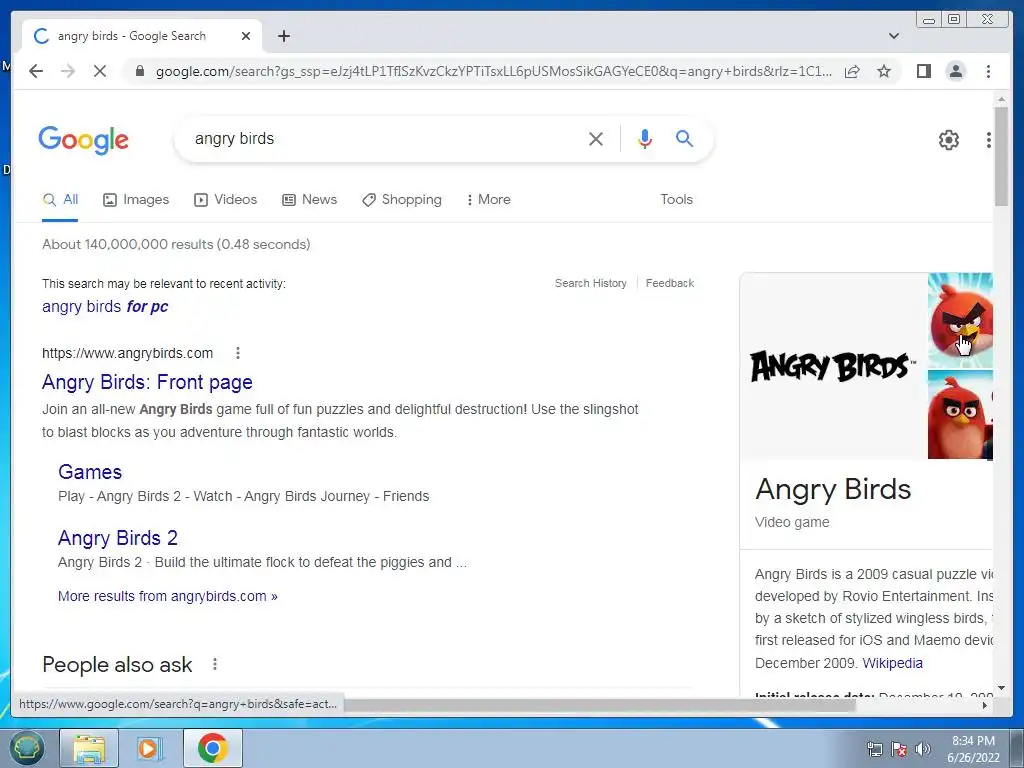Switch to the Images tab
The width and height of the screenshot is (1024, 768).
click(x=136, y=200)
